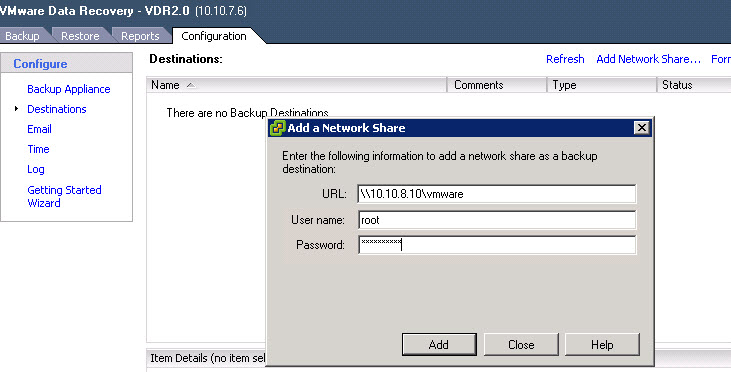Click the Close button in dialog
Screen dimensions: 731x372
tap(521, 344)
